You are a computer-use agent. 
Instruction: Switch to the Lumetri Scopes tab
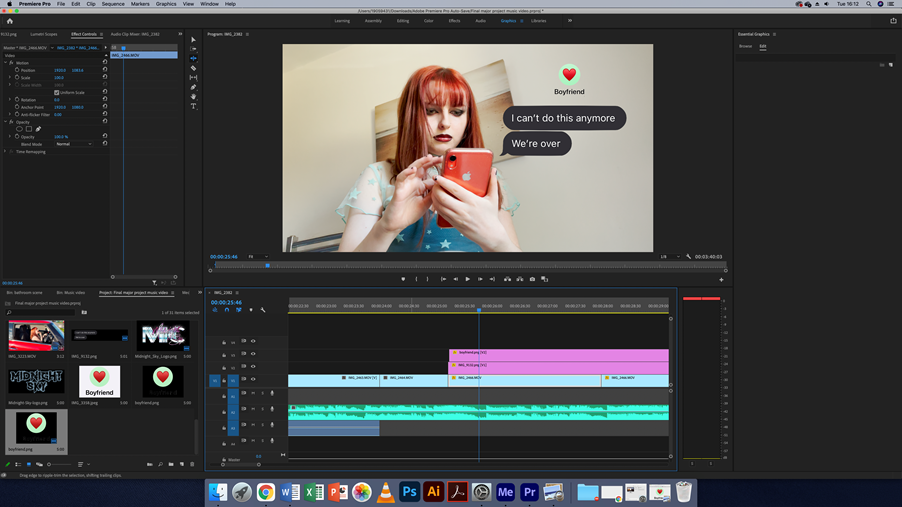pyautogui.click(x=44, y=34)
